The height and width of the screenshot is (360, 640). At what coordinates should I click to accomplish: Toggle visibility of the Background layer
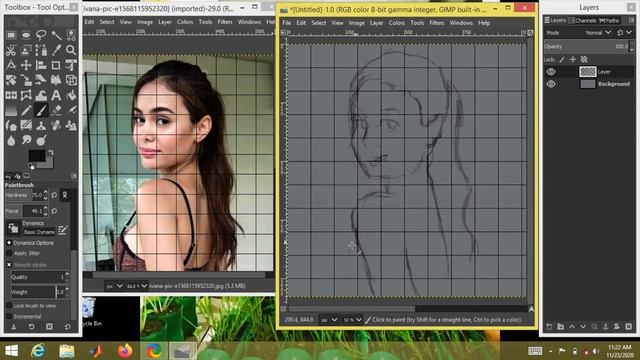551,84
